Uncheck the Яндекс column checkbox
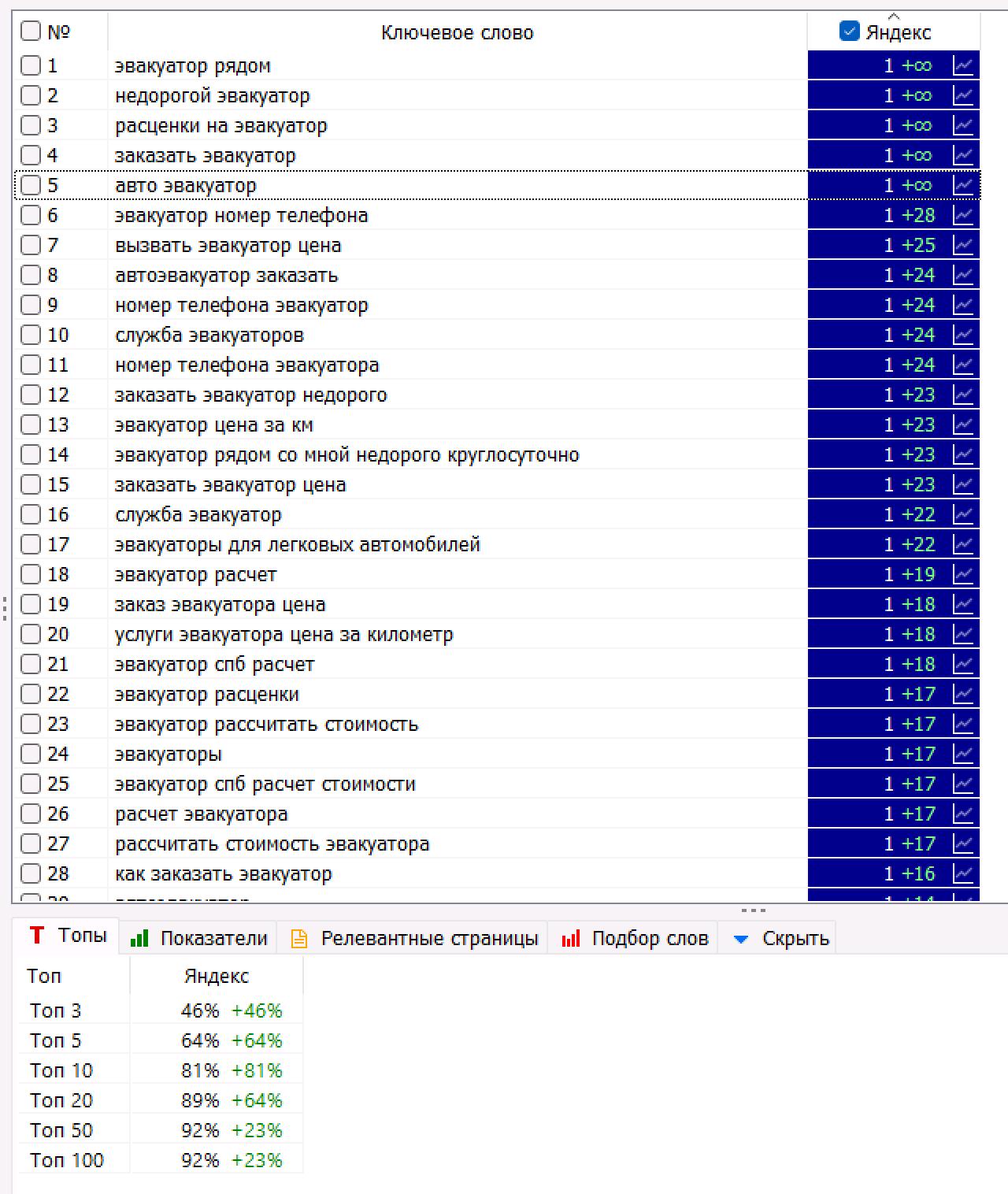The width and height of the screenshot is (1008, 1194). coord(849,32)
